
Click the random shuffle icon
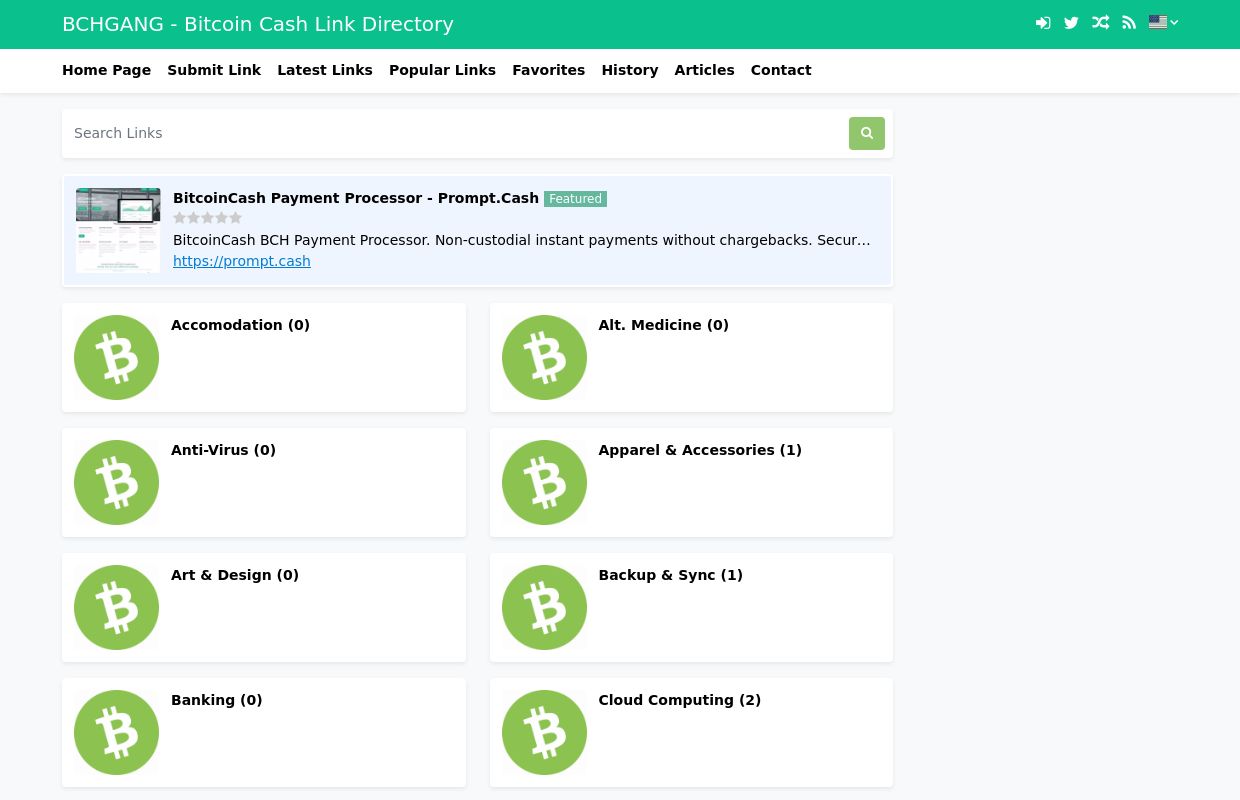(1100, 23)
